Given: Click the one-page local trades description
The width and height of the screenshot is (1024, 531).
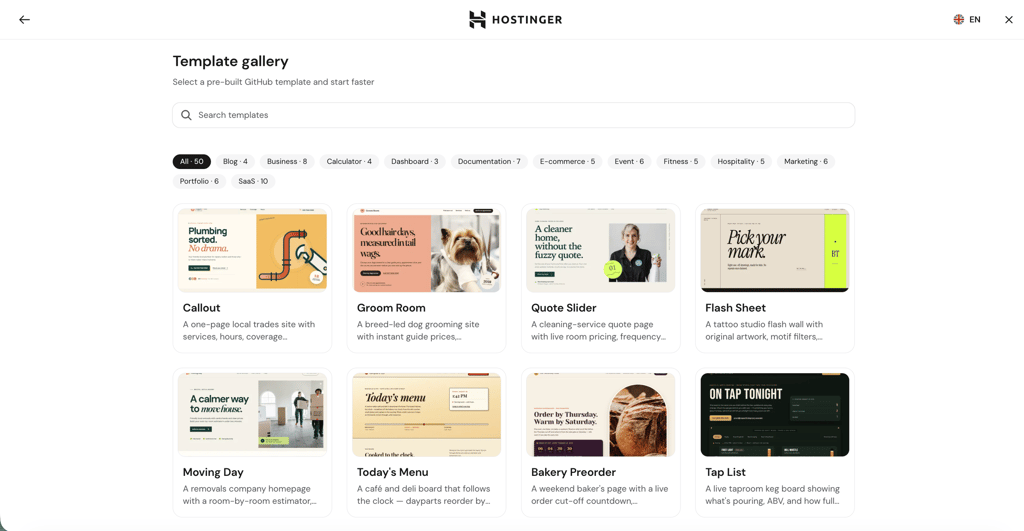Looking at the screenshot, I should click(249, 330).
